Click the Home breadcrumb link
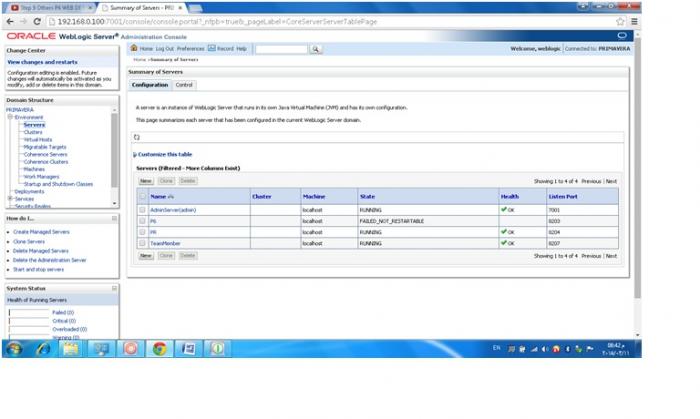700x419 pixels. click(x=139, y=59)
